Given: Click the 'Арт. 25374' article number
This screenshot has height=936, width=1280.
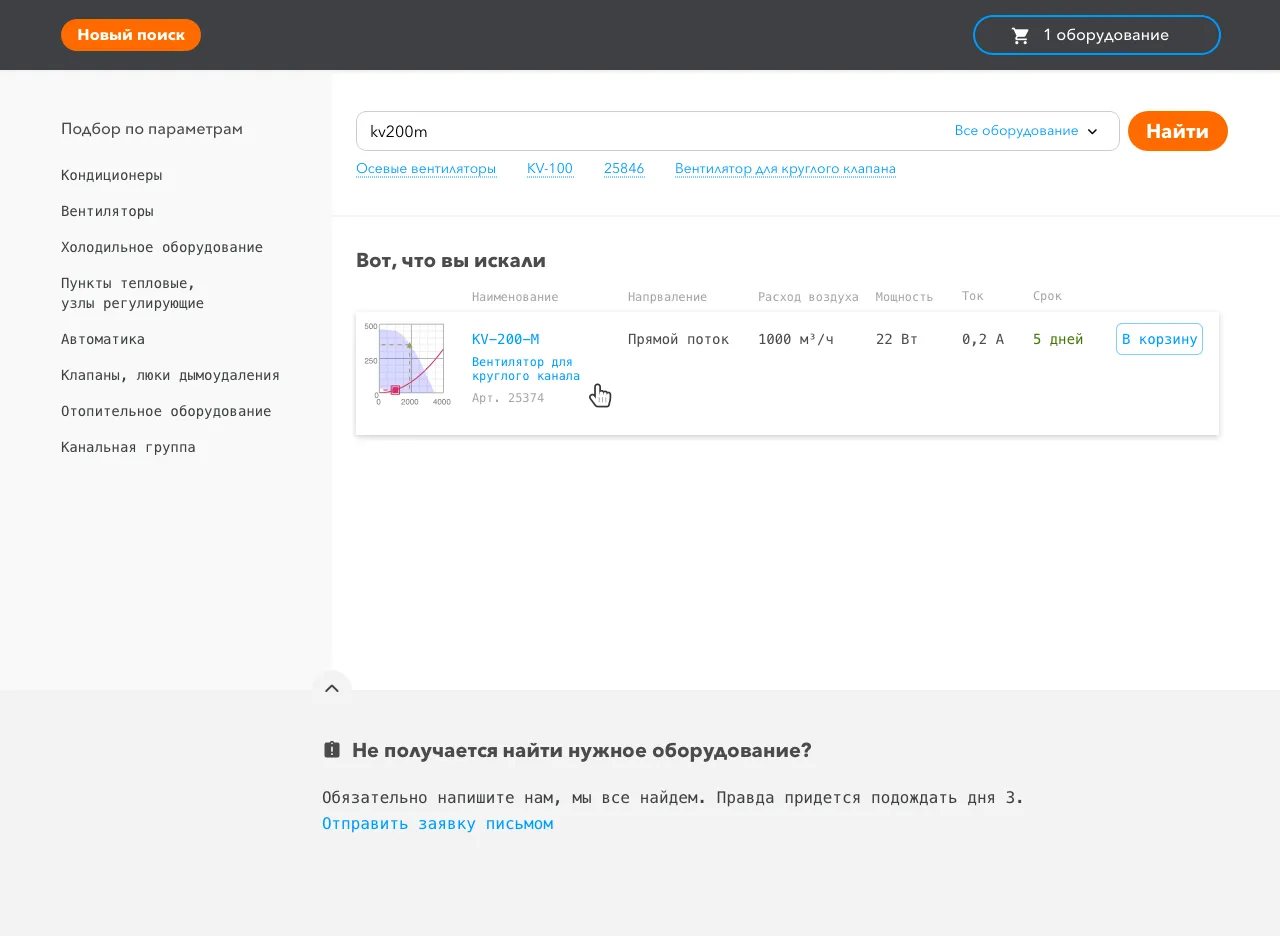Looking at the screenshot, I should click(508, 398).
